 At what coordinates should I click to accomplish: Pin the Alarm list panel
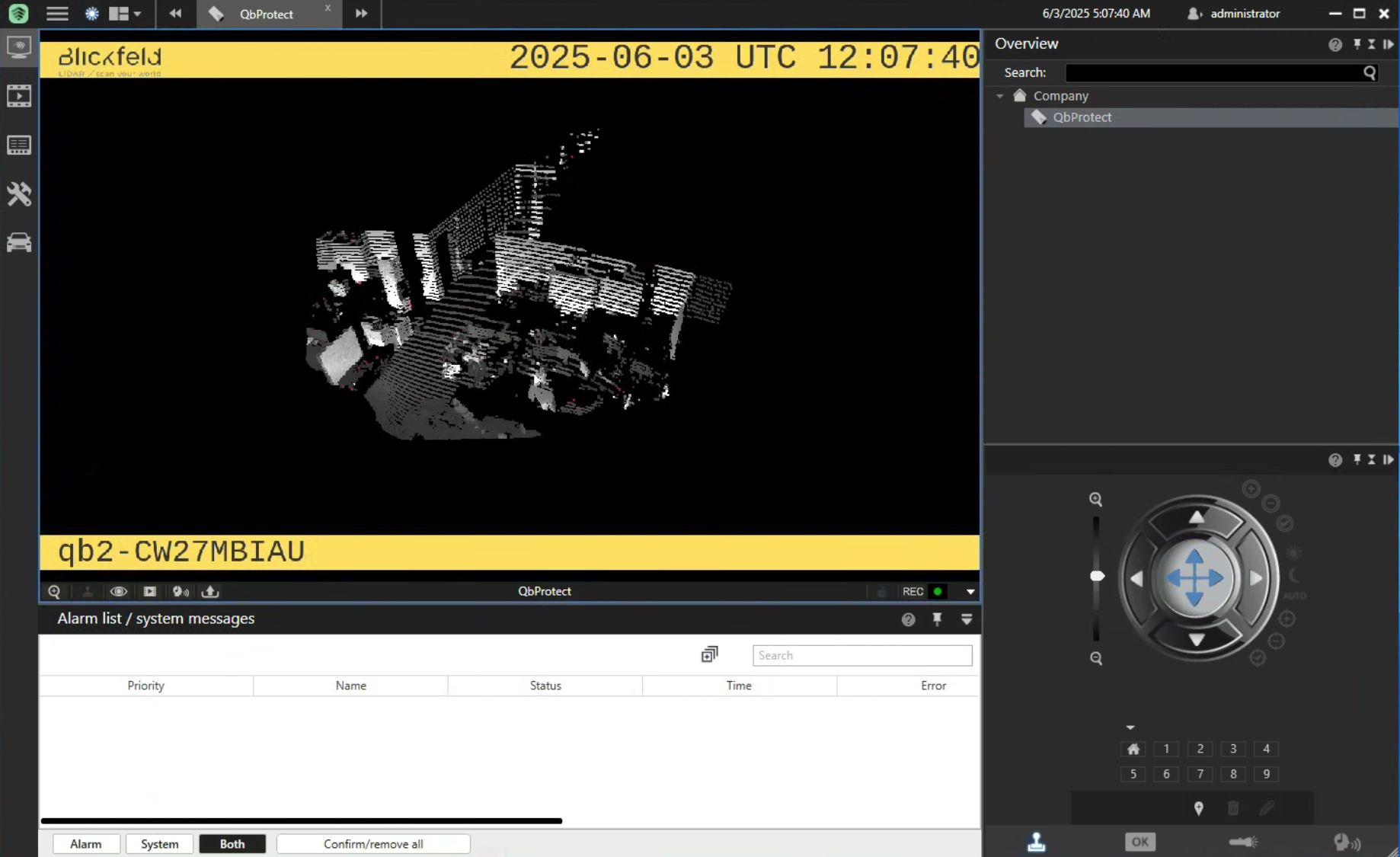(937, 619)
